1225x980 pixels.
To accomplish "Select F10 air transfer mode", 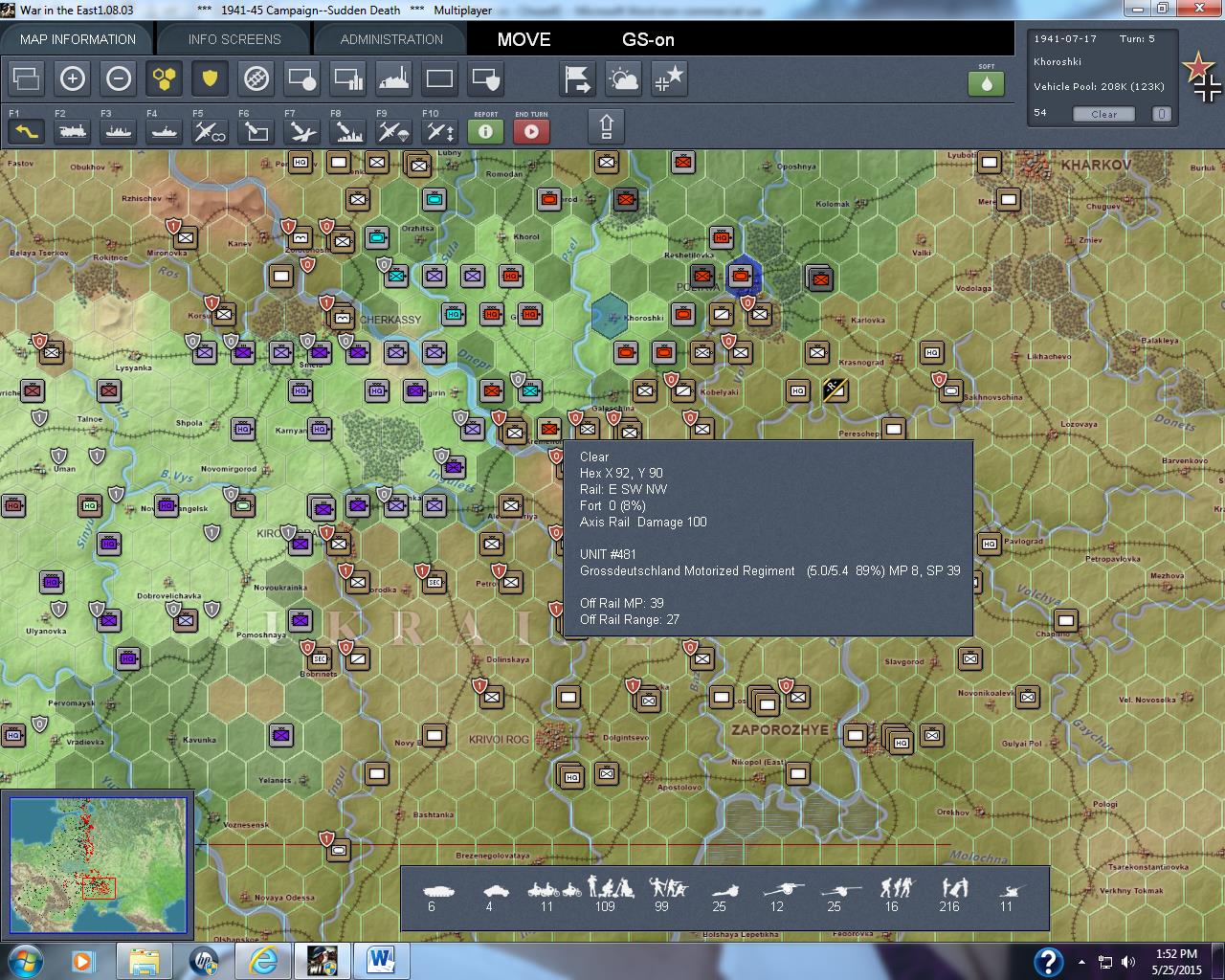I will click(x=440, y=131).
